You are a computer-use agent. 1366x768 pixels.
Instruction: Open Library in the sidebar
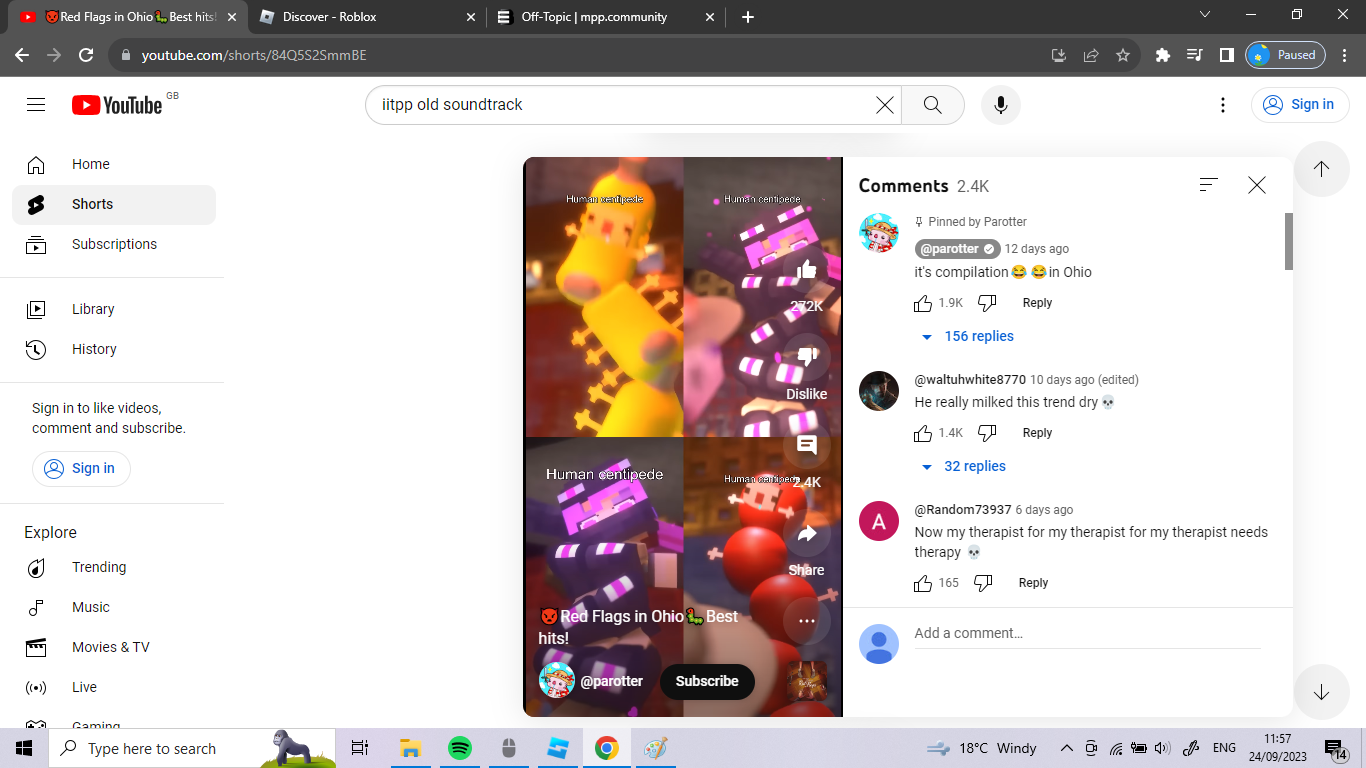point(114,309)
